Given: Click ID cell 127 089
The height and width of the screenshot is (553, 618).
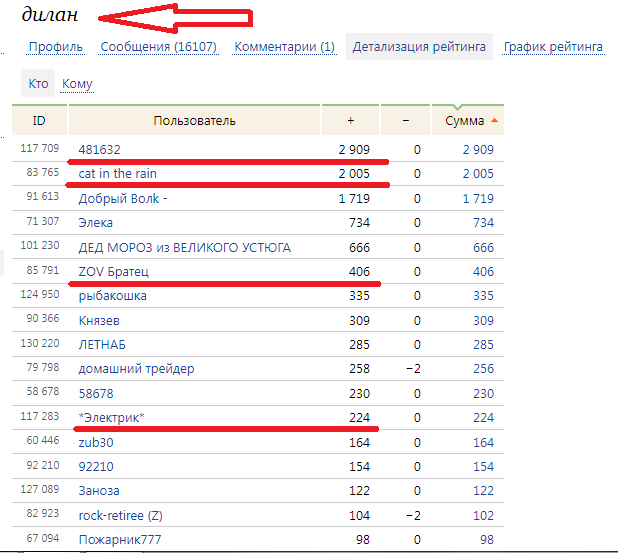Looking at the screenshot, I should [x=39, y=489].
